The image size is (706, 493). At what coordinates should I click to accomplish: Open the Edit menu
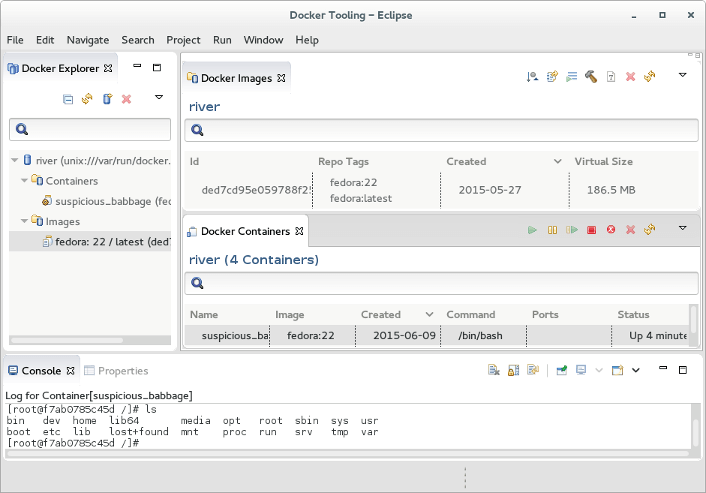pos(45,40)
